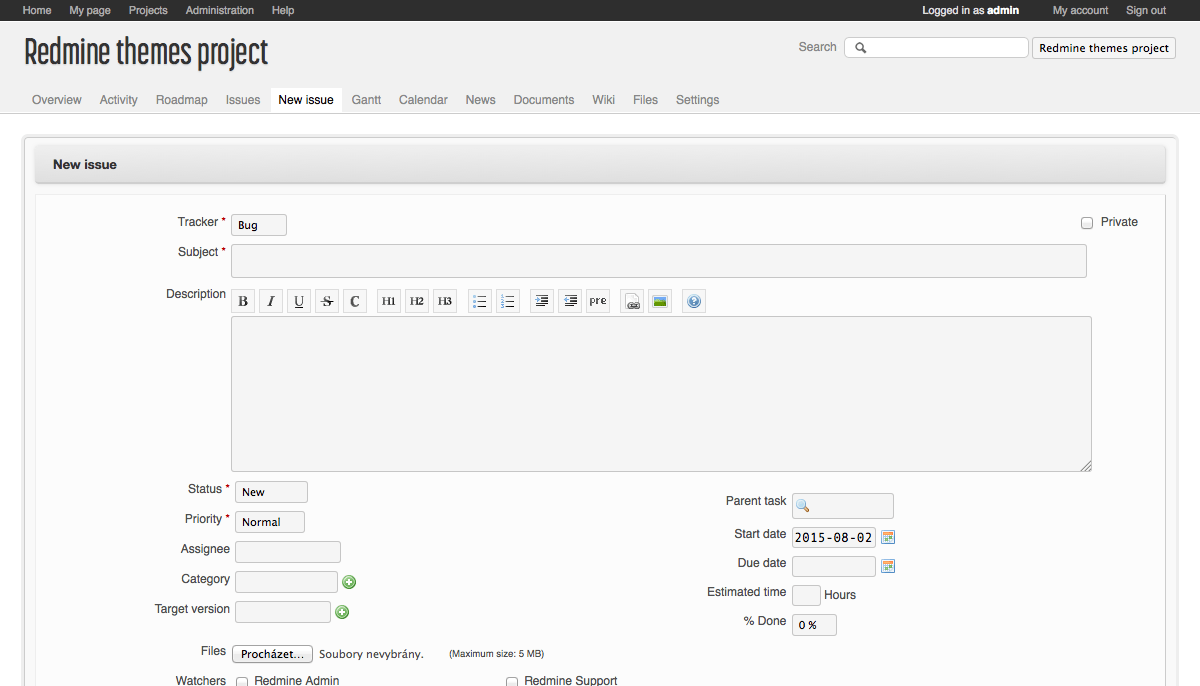Open the Category dropdown

pos(287,582)
